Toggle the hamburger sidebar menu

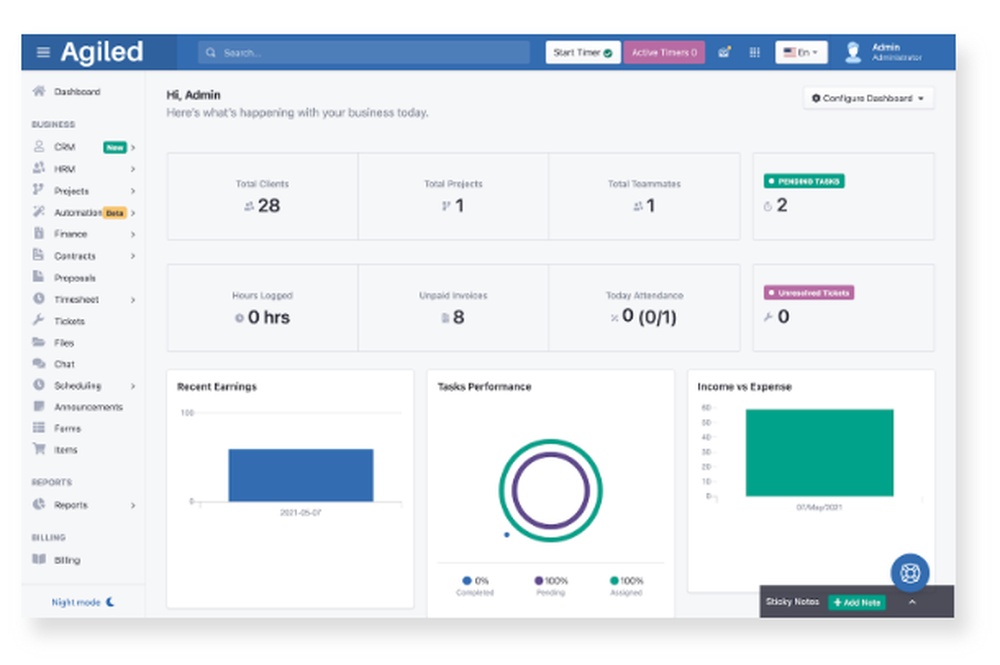click(x=43, y=52)
